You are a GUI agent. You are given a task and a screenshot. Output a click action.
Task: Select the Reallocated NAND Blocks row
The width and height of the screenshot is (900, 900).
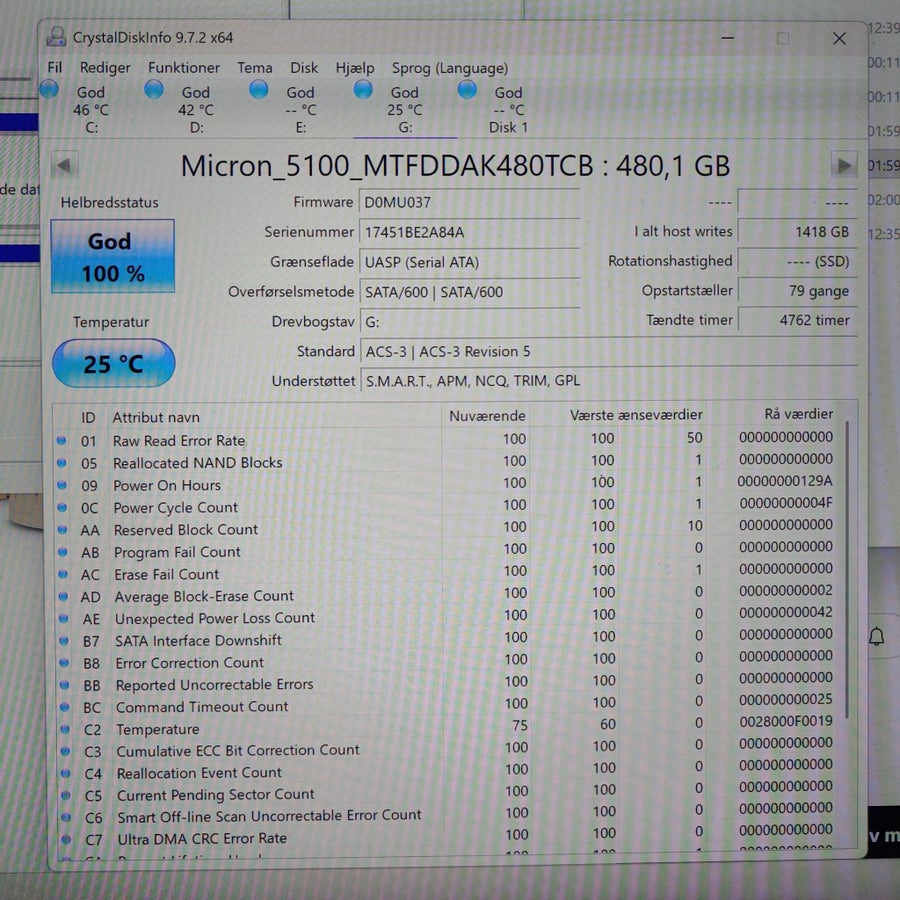445,461
